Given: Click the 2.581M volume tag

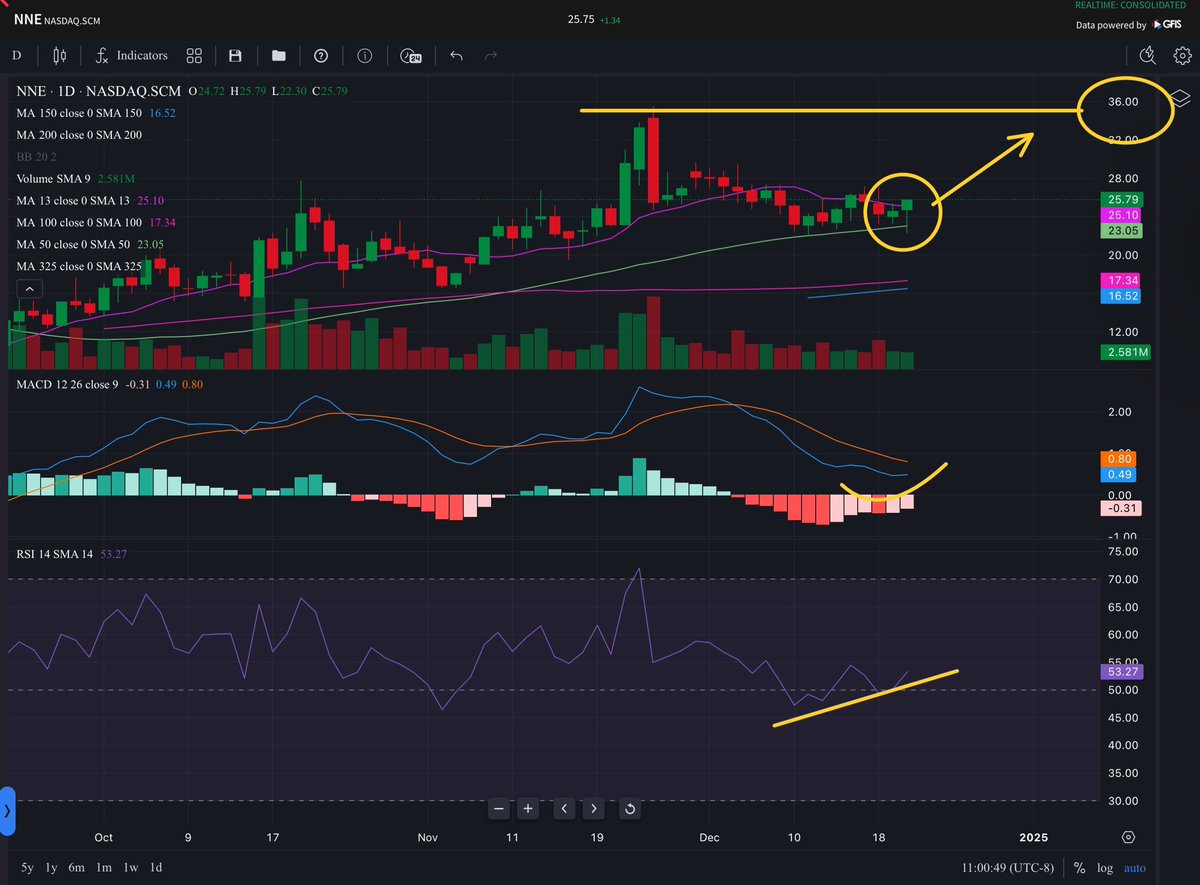Looking at the screenshot, I should click(x=1125, y=352).
